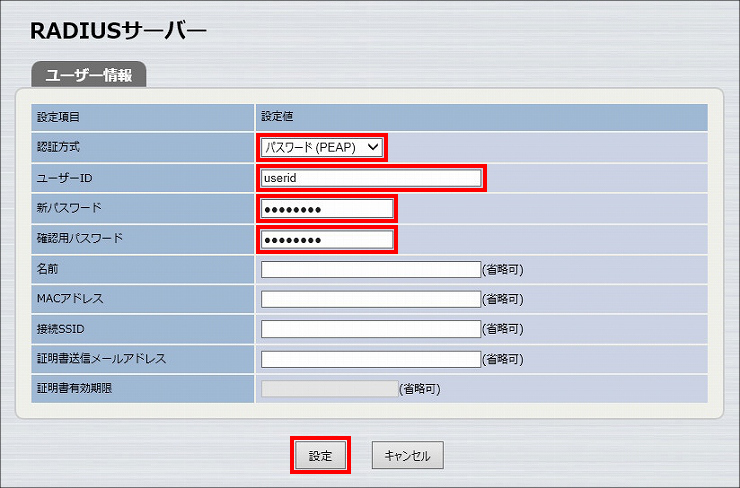
Task: Click the 新パスワード row label
Action: (x=69, y=208)
